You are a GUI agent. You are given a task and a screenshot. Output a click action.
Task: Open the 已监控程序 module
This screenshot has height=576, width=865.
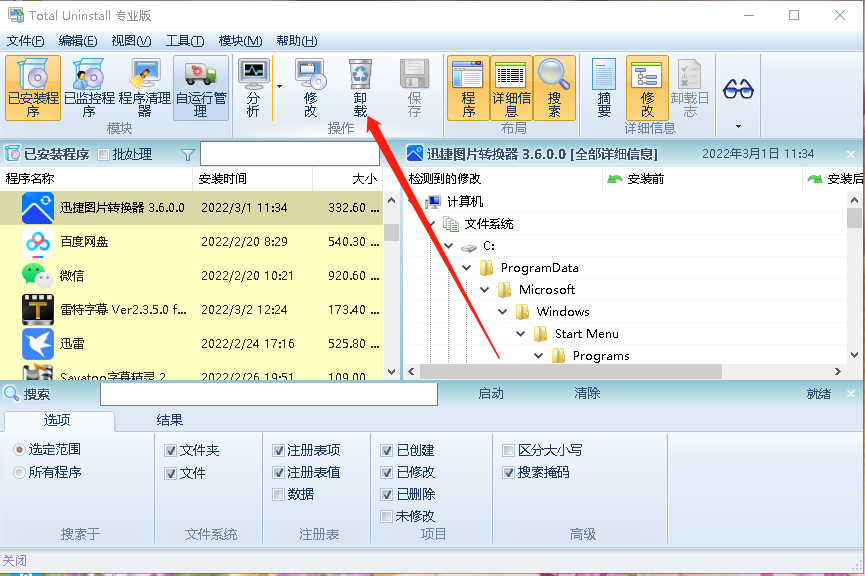coord(89,88)
